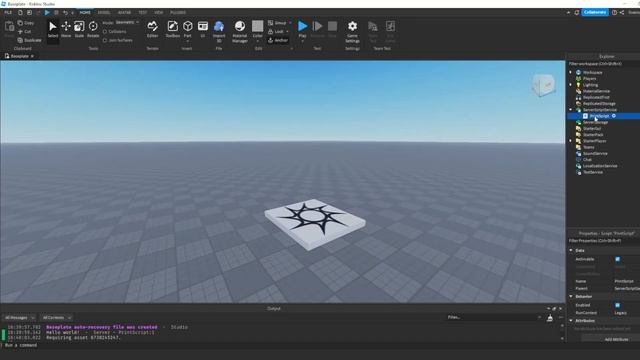
Task: Select SoundService in the Explorer
Action: (x=595, y=153)
